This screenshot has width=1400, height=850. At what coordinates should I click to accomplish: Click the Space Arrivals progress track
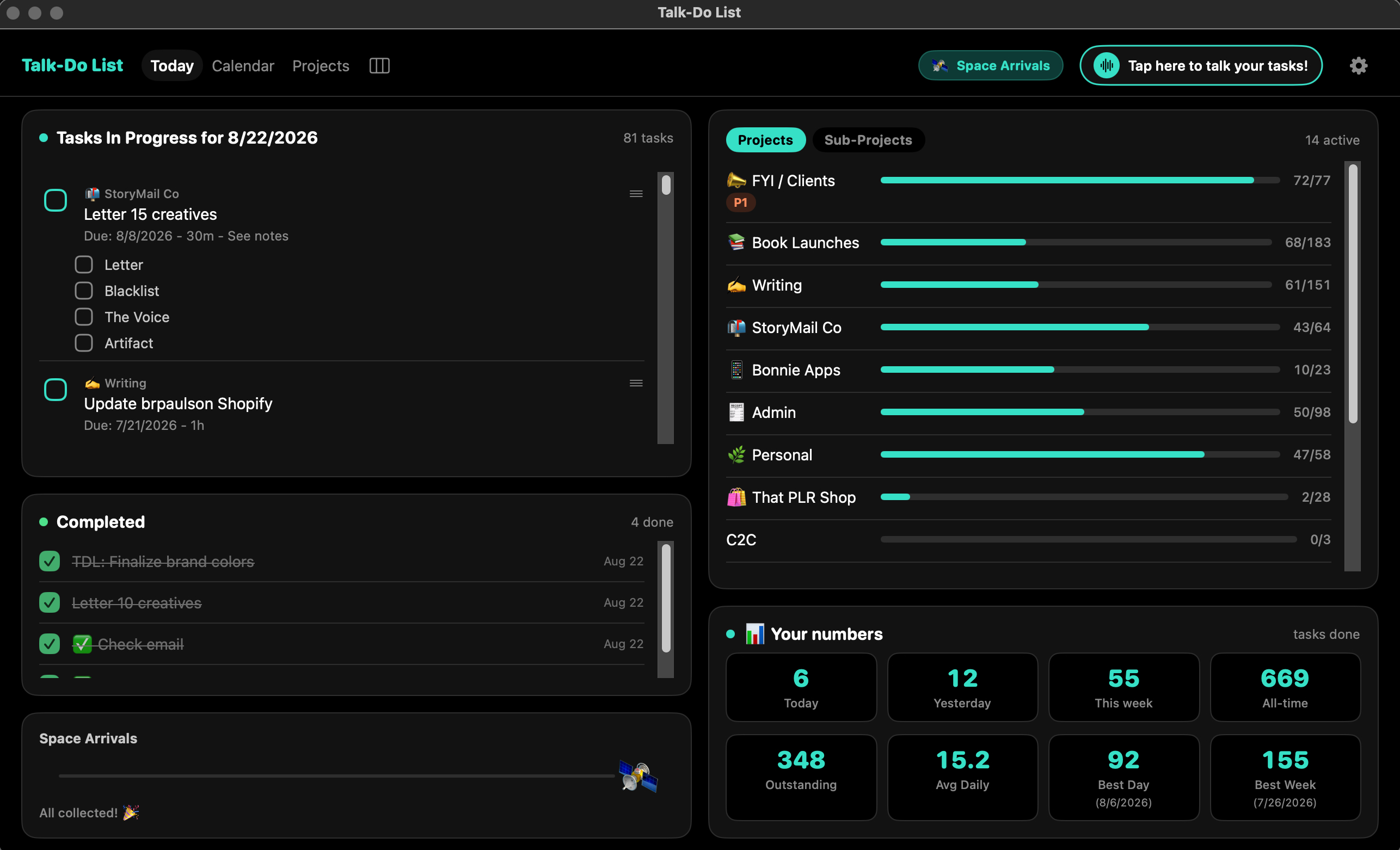click(x=336, y=775)
